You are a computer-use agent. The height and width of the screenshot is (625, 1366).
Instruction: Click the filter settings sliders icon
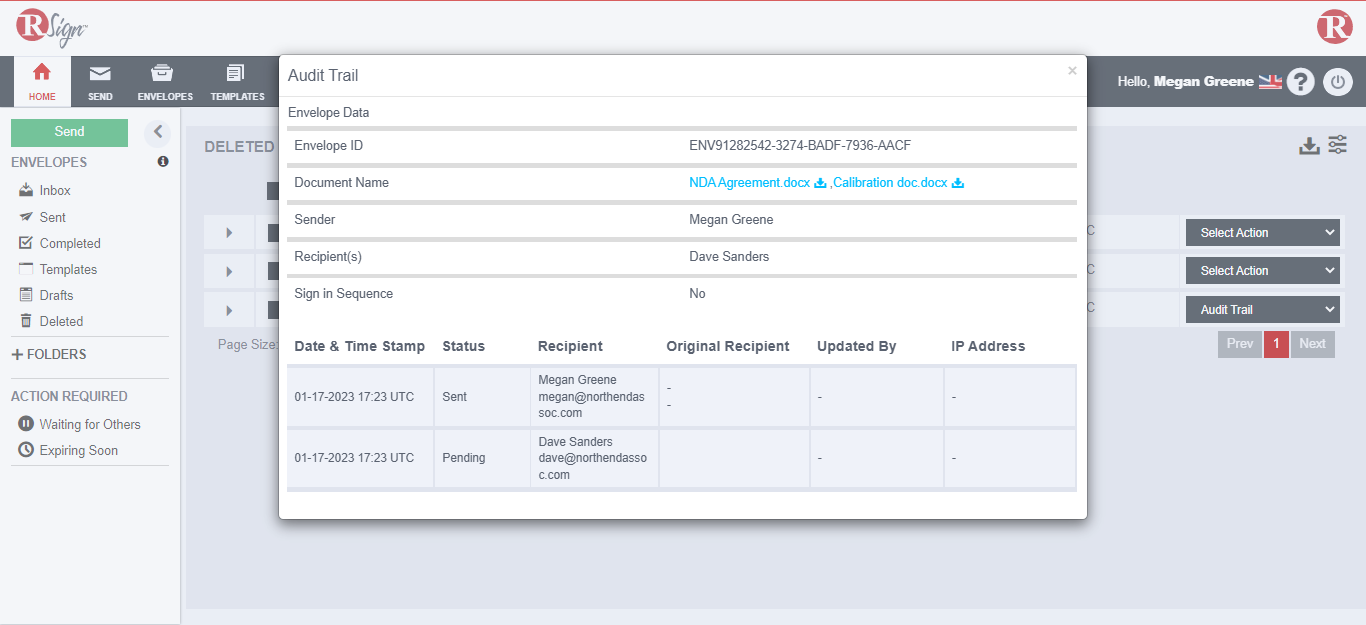[x=1338, y=145]
